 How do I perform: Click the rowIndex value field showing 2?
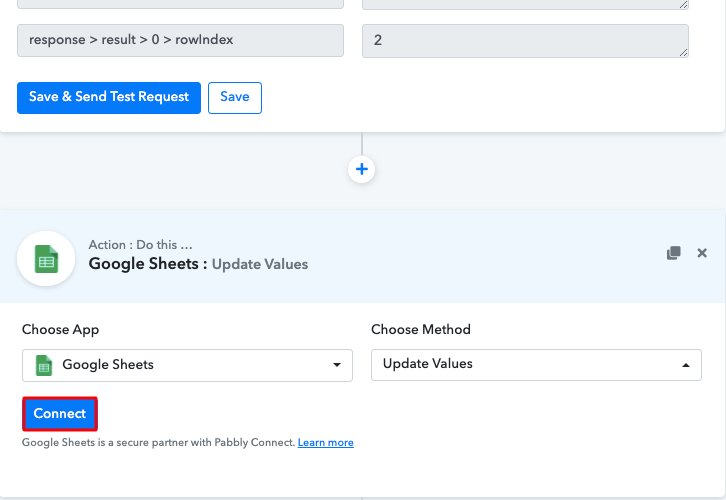(x=526, y=41)
